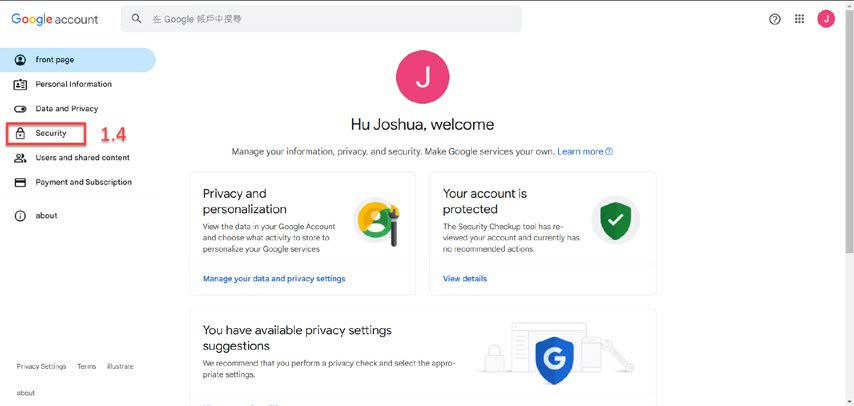Click the Your account is protected heading

click(x=485, y=201)
